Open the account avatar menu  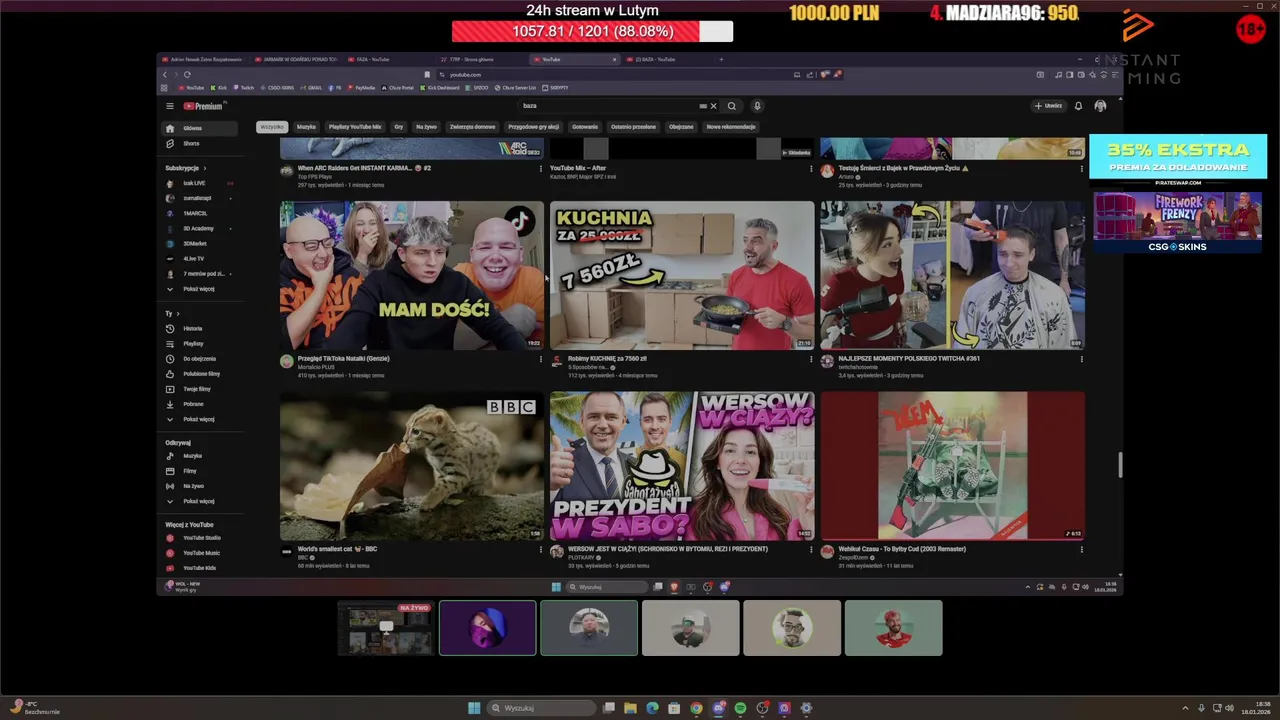click(x=1100, y=106)
